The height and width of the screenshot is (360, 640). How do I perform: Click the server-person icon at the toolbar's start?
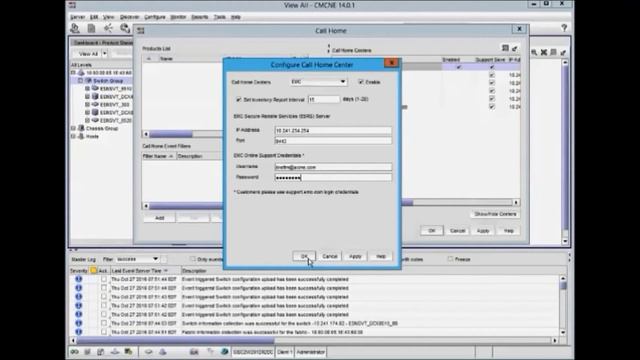(75, 28)
